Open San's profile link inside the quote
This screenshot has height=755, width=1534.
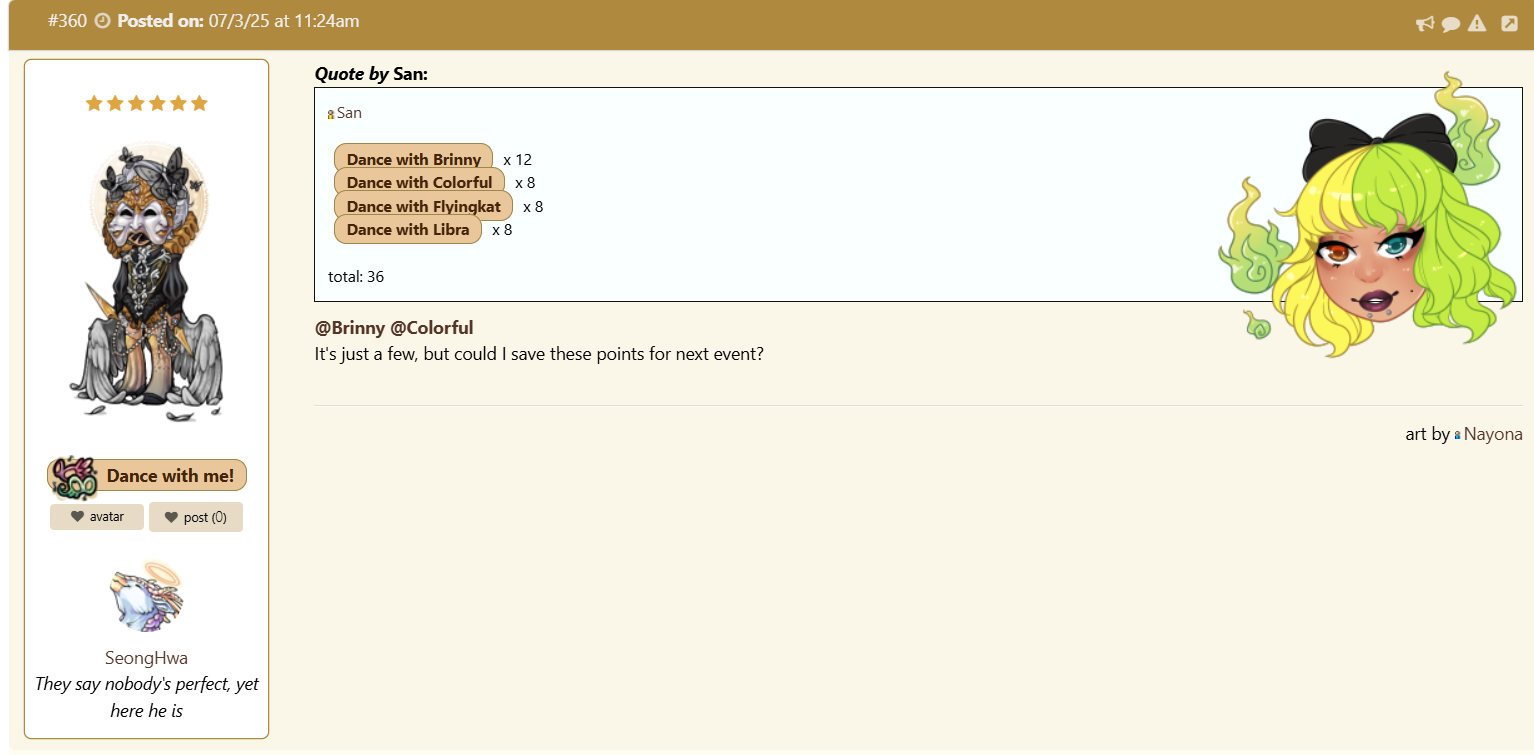[x=349, y=113]
